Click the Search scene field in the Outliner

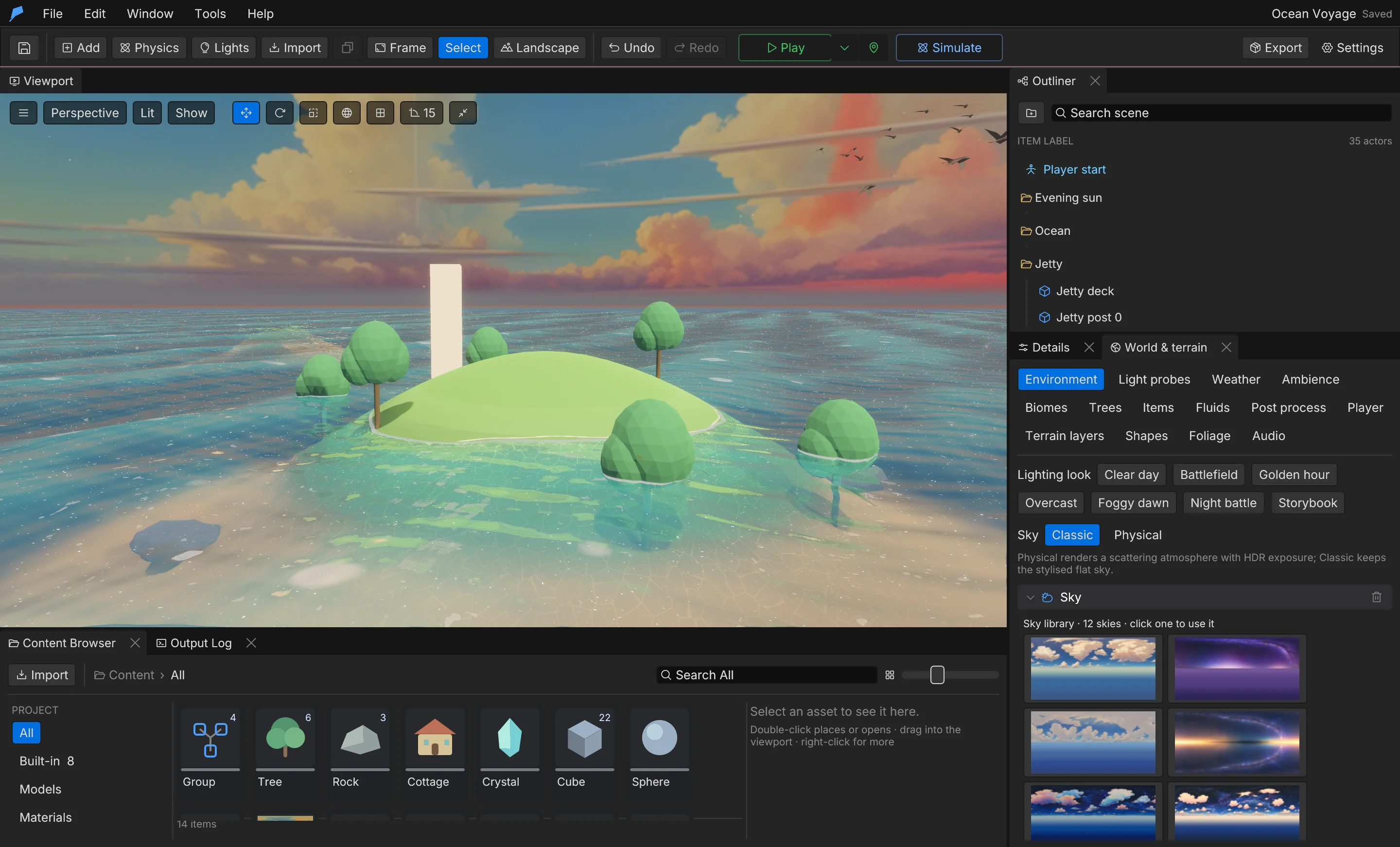1221,112
